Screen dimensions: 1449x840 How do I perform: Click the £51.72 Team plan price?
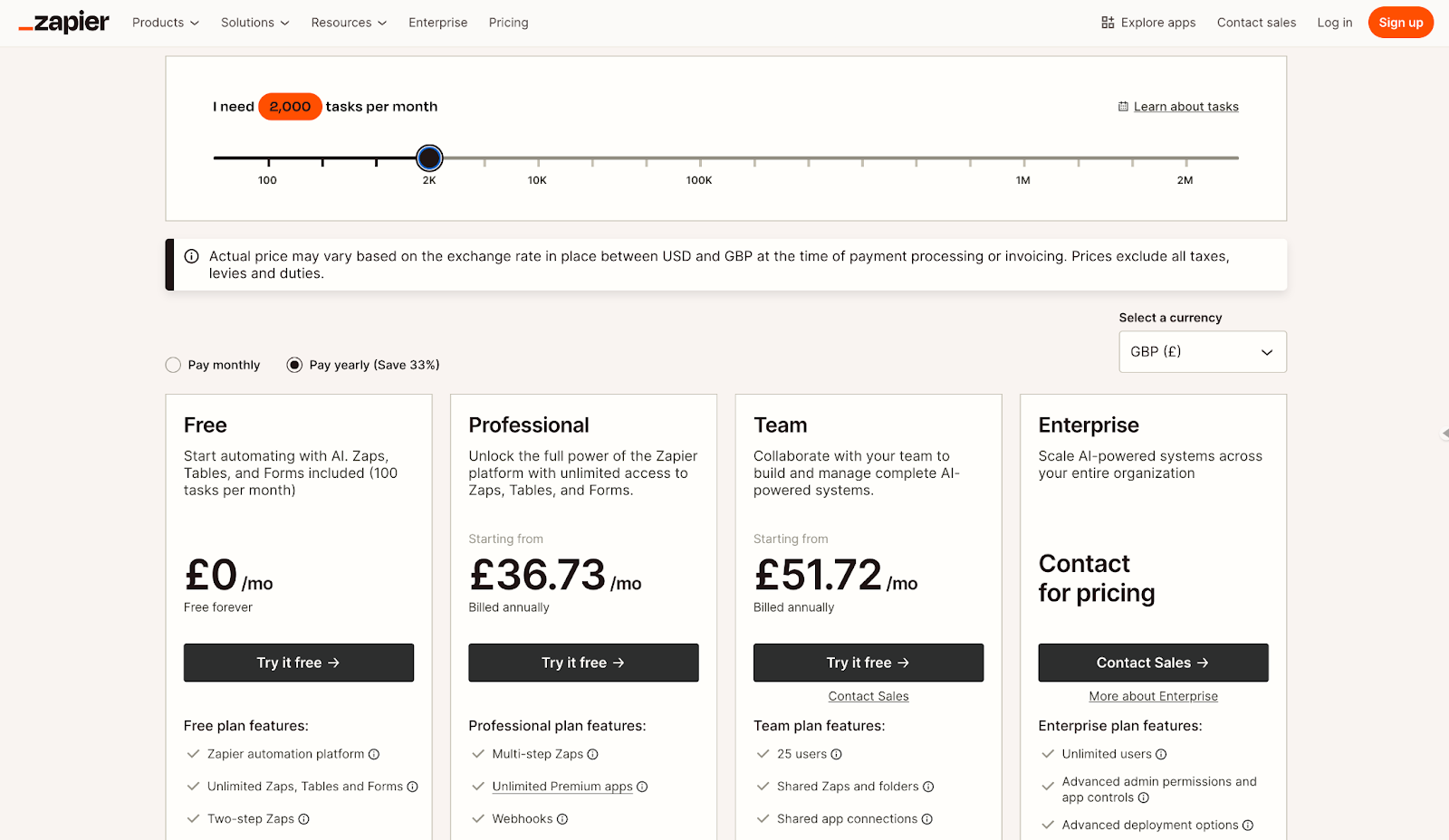point(818,575)
